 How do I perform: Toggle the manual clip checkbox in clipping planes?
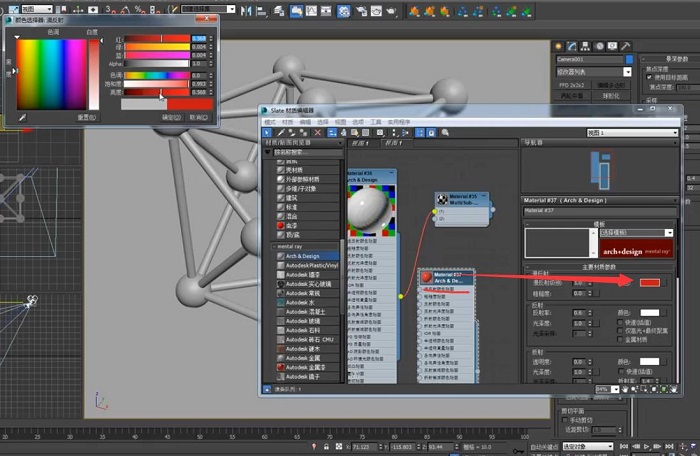tap(565, 420)
